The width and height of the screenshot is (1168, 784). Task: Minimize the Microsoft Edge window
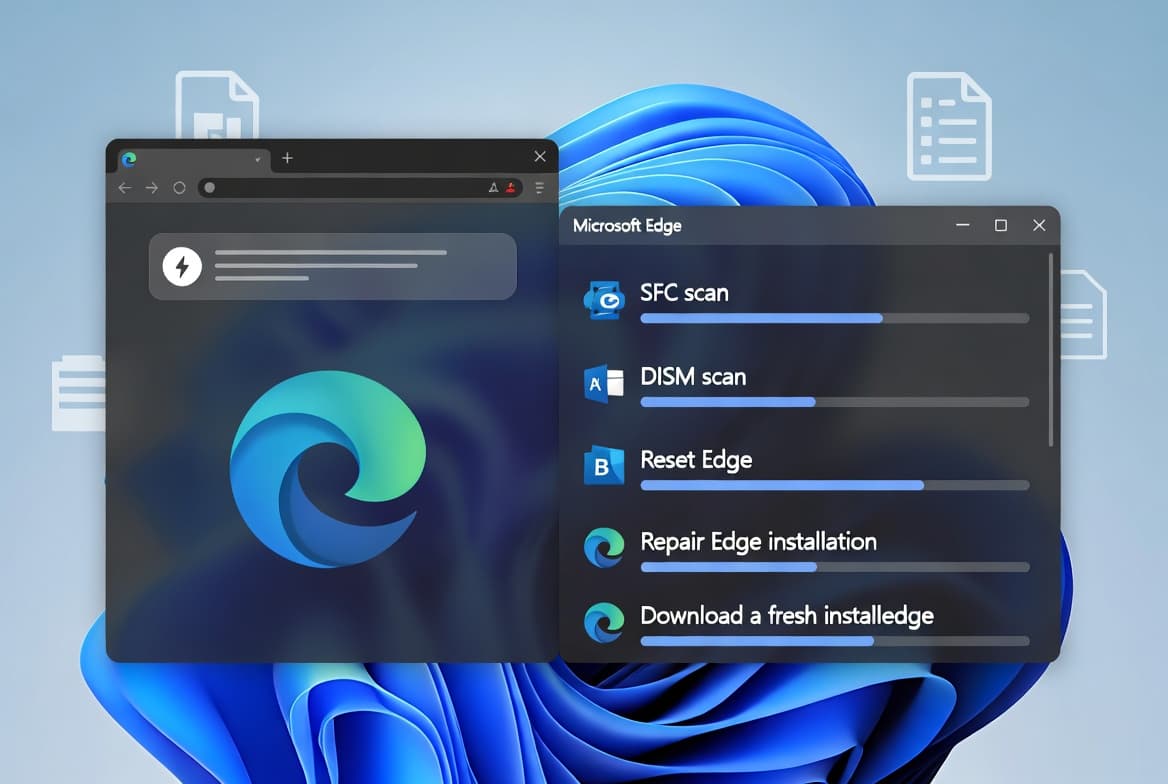point(962,225)
